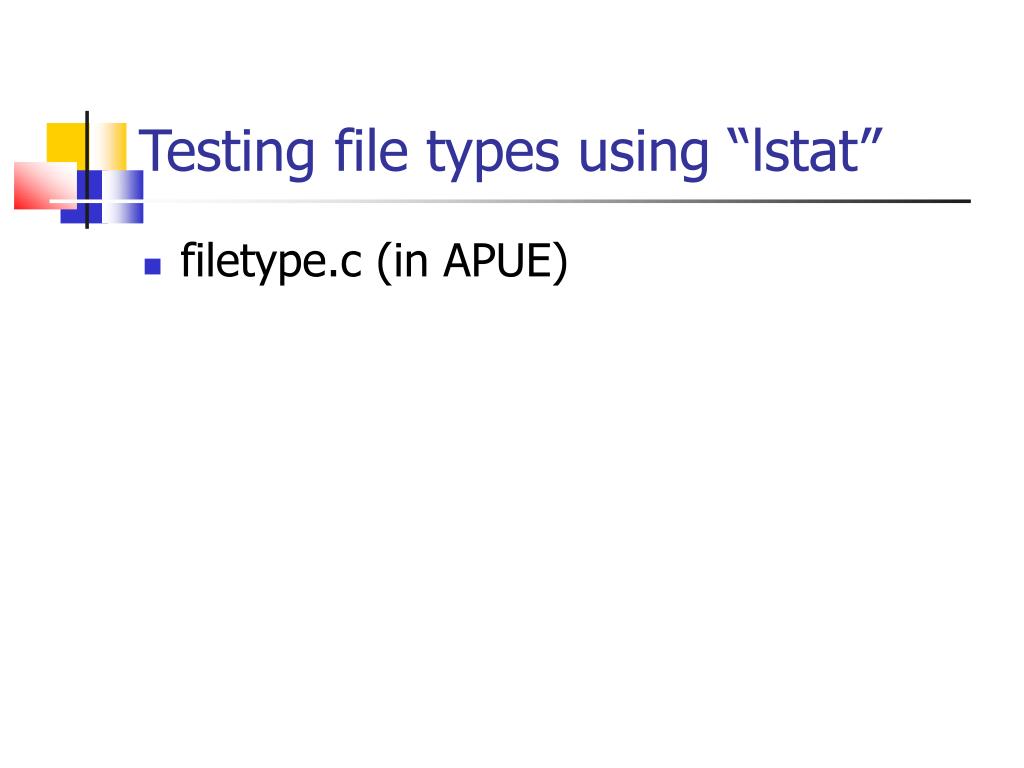Select the word "using" in the title
This screenshot has width=1024, height=768.
tap(643, 155)
